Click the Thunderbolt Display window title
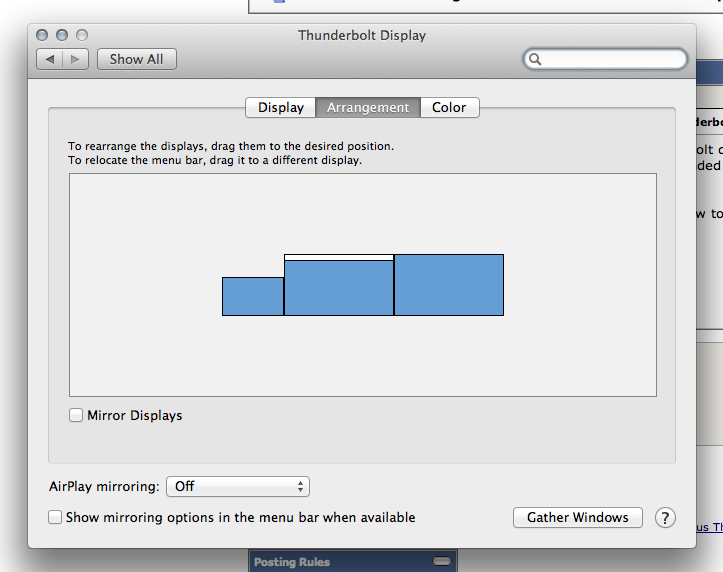Screen dimensions: 723x572 click(x=362, y=35)
